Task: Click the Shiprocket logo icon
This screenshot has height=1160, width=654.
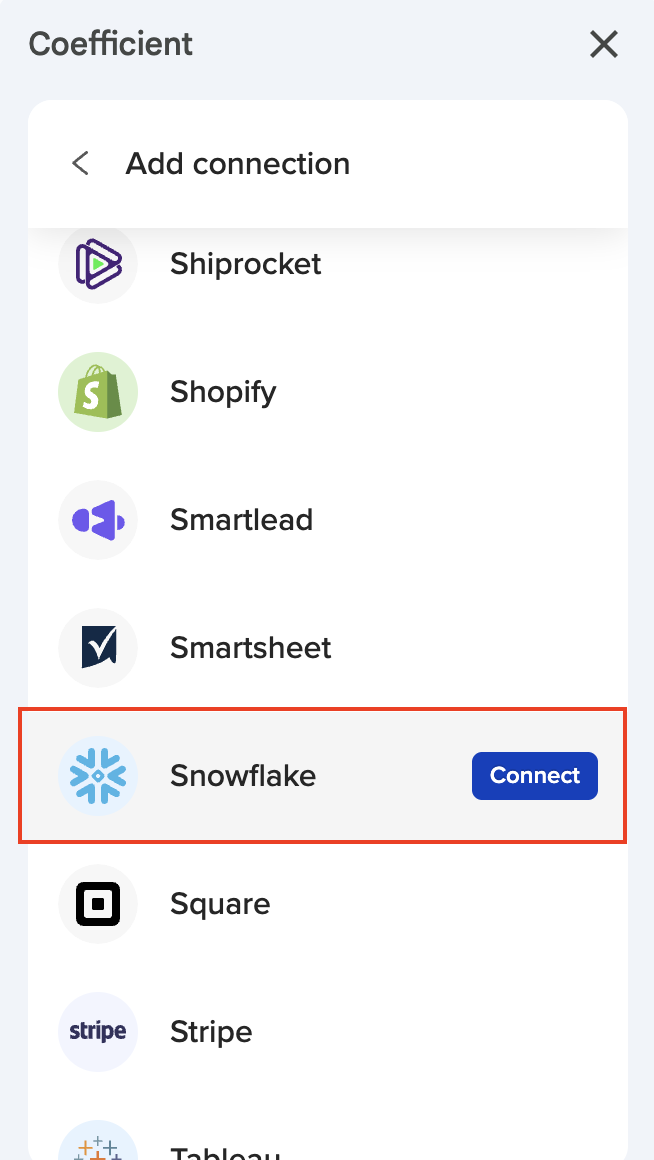Action: click(98, 264)
